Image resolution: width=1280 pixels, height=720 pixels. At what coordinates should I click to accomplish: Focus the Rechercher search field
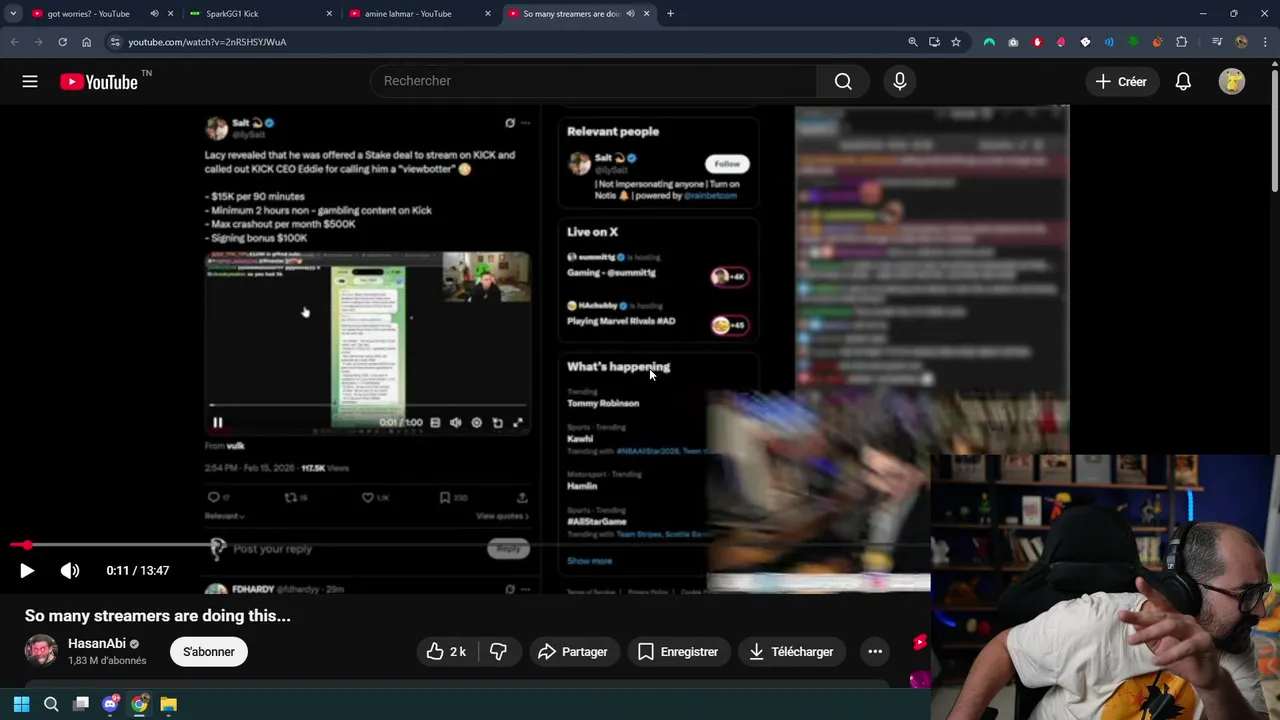click(x=594, y=81)
